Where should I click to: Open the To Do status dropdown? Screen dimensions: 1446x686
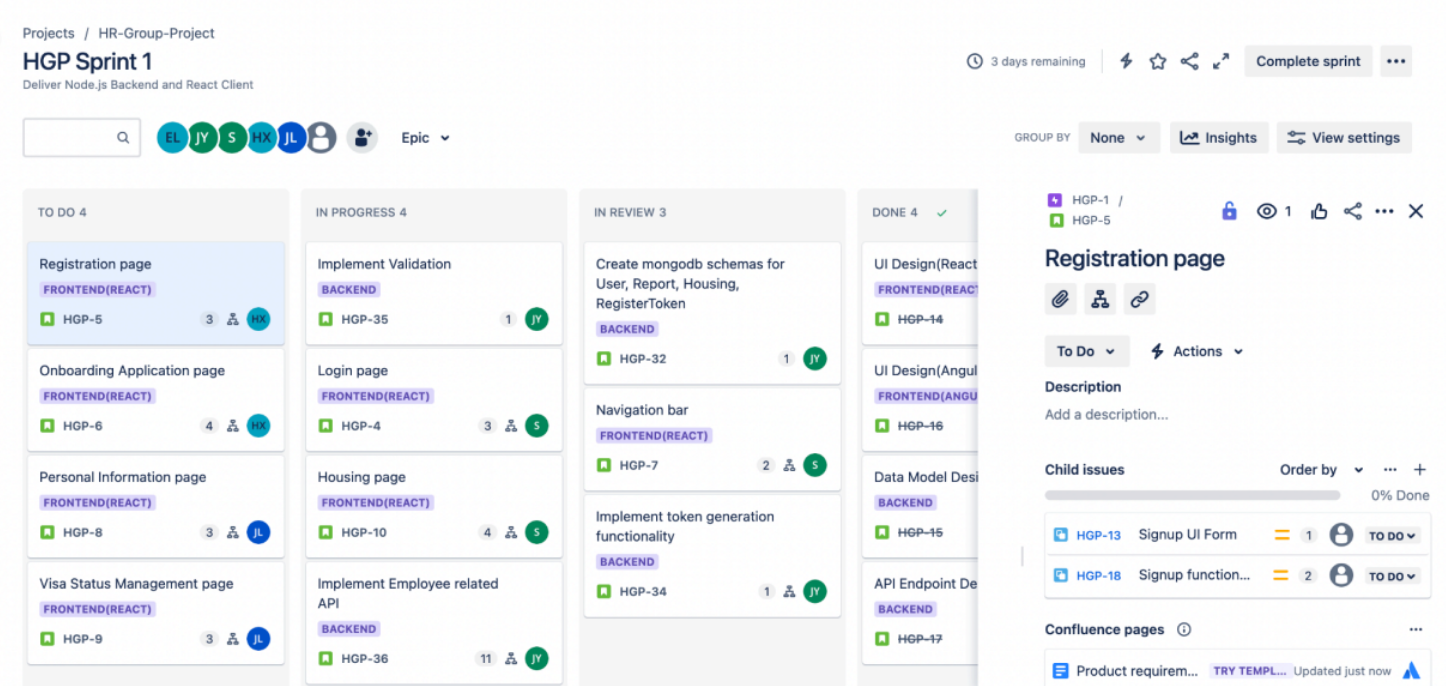click(1086, 351)
